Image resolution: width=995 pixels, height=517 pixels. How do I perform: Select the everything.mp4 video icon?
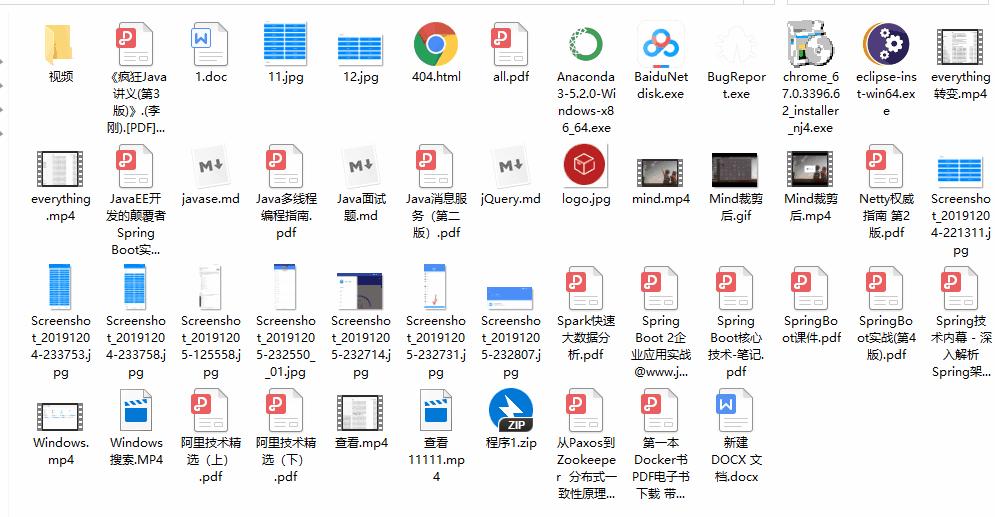click(60, 169)
